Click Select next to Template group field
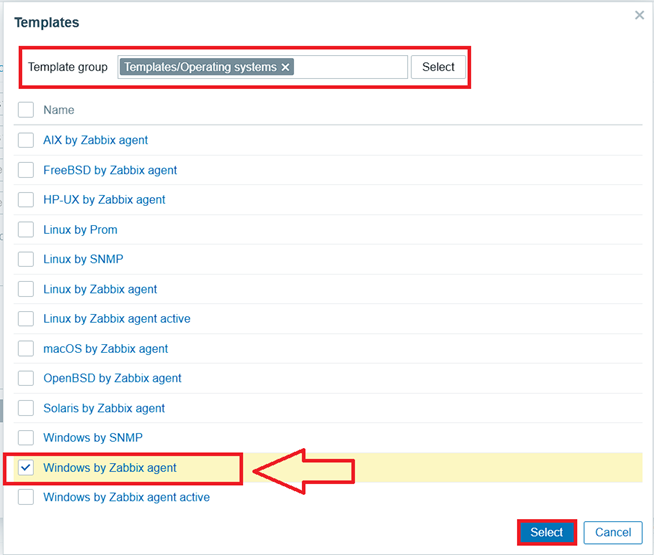 point(438,67)
